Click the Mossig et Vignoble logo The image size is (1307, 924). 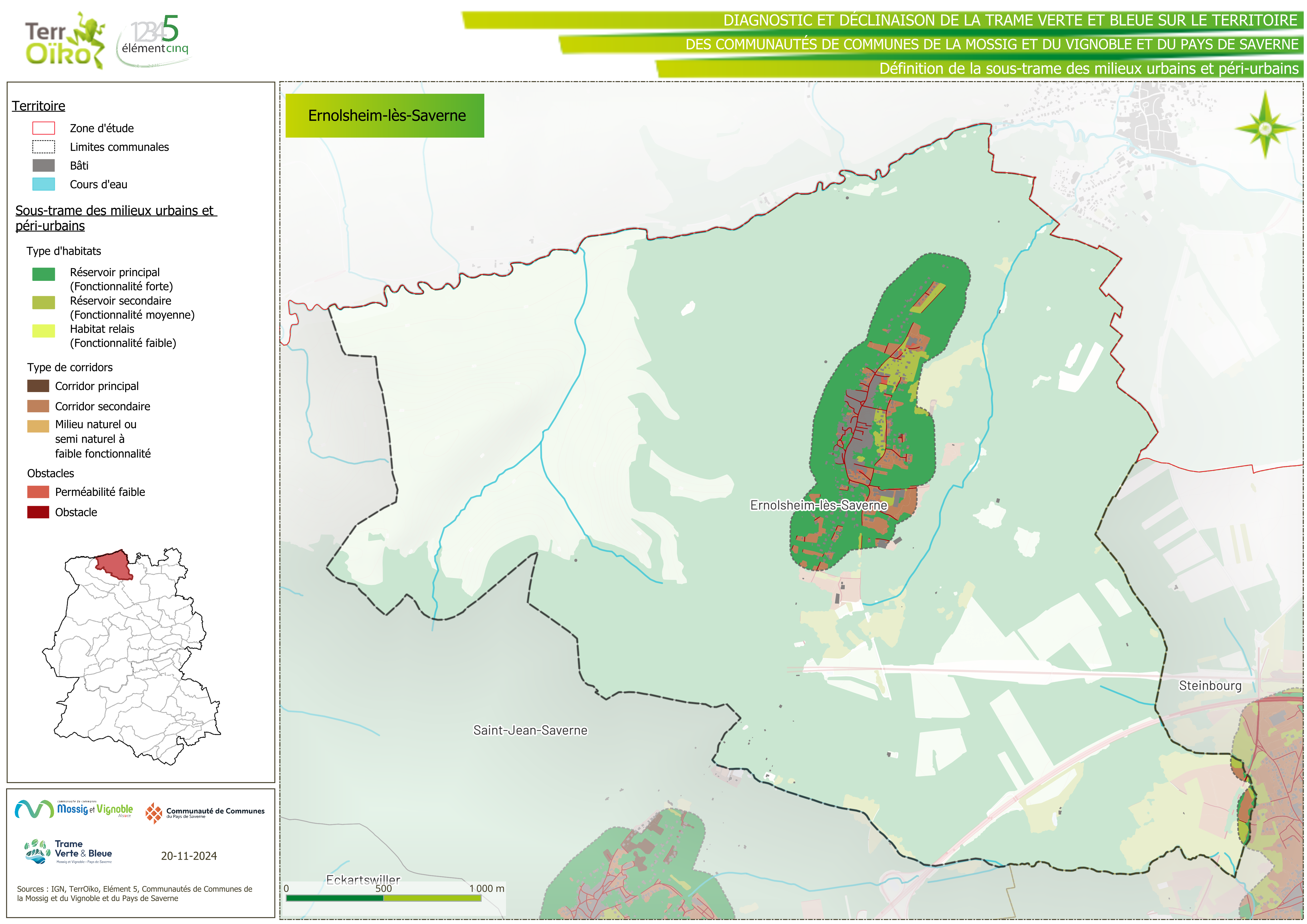pos(74,809)
